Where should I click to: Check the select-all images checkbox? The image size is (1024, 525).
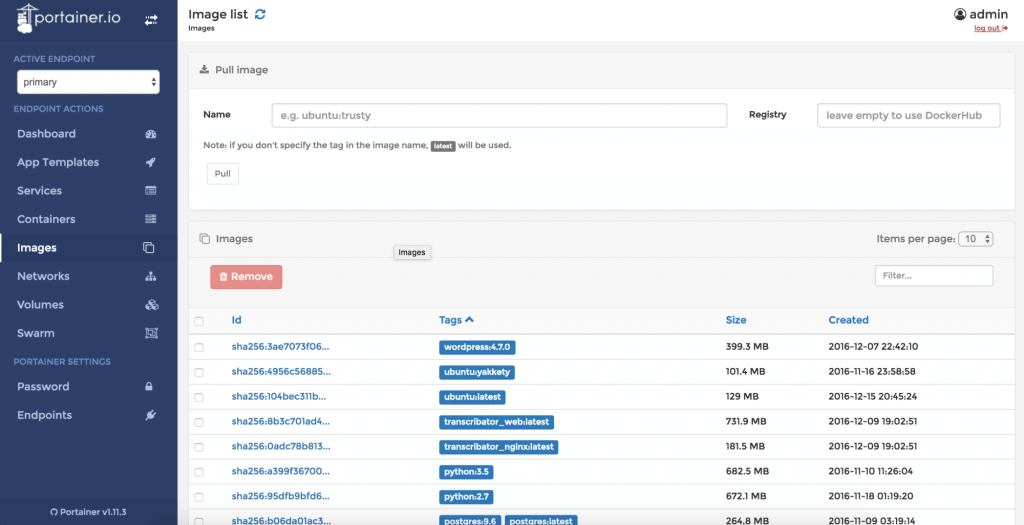(x=199, y=321)
